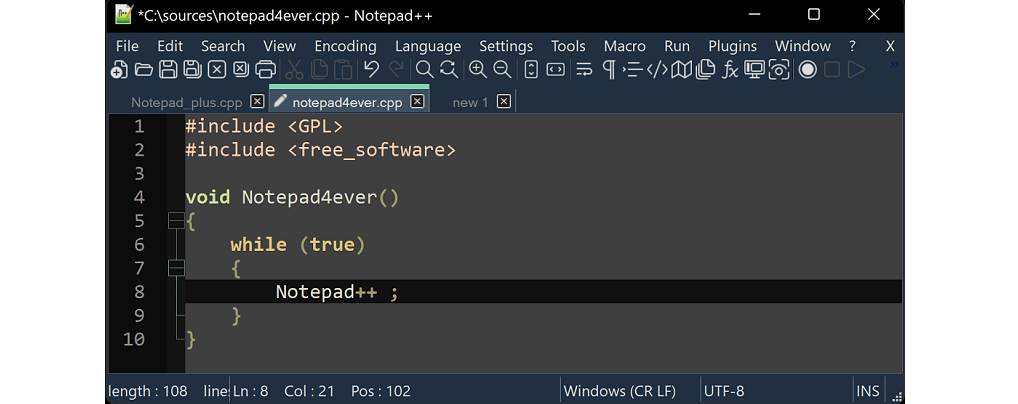Click the Save All toolbar icon
1018x404 pixels.
(192, 69)
